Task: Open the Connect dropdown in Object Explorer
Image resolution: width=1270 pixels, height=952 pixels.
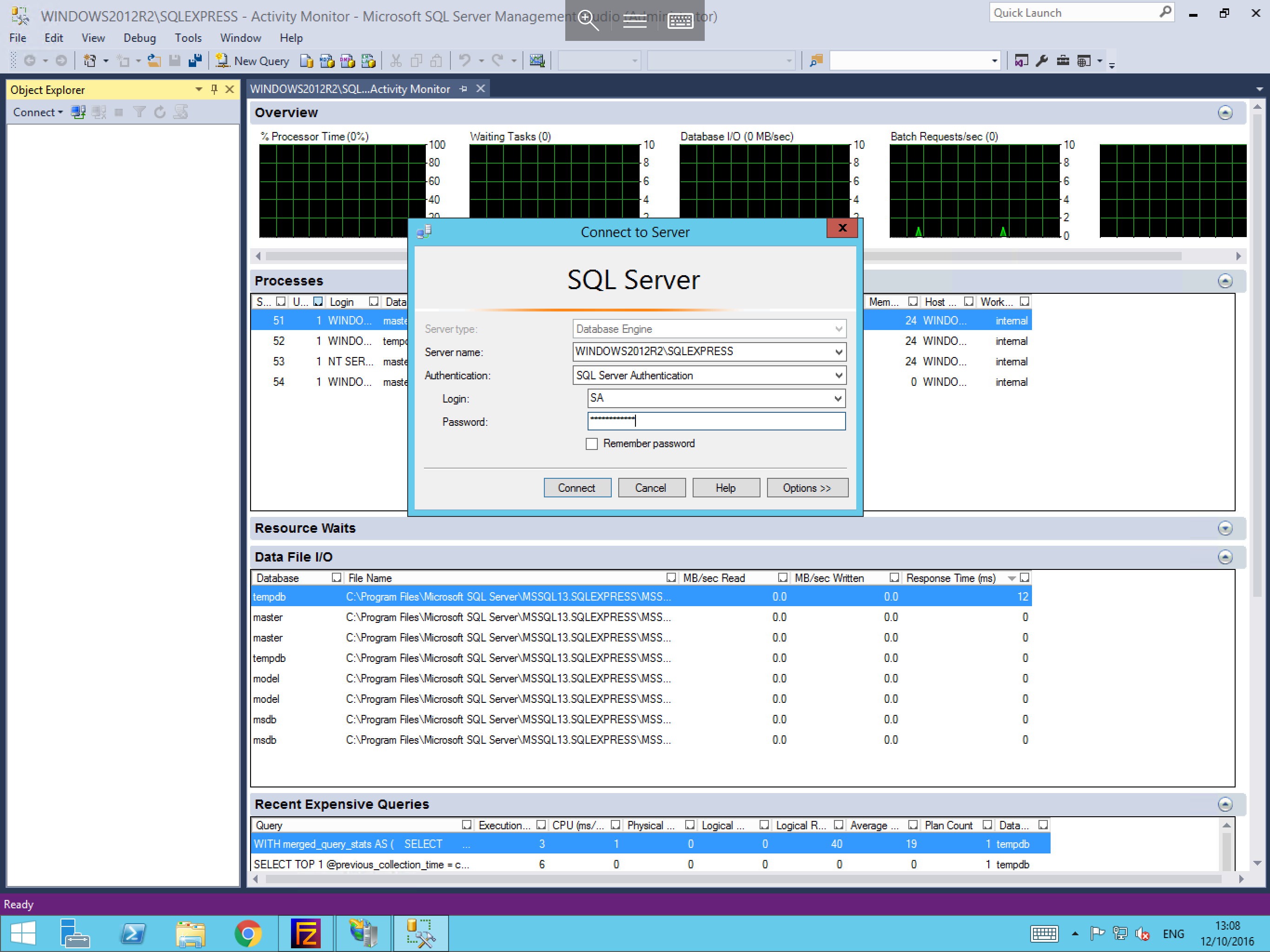Action: pos(39,112)
